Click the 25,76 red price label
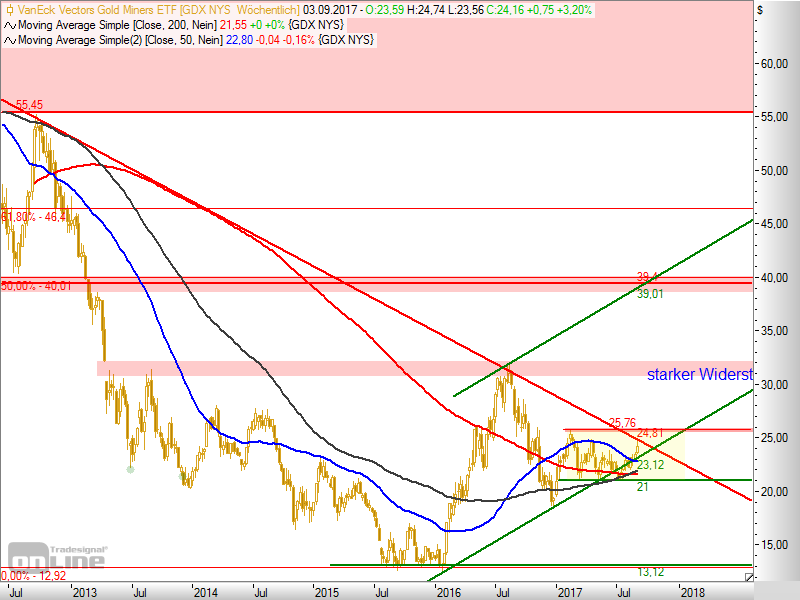Viewport: 800px width, 600px height. pos(622,422)
